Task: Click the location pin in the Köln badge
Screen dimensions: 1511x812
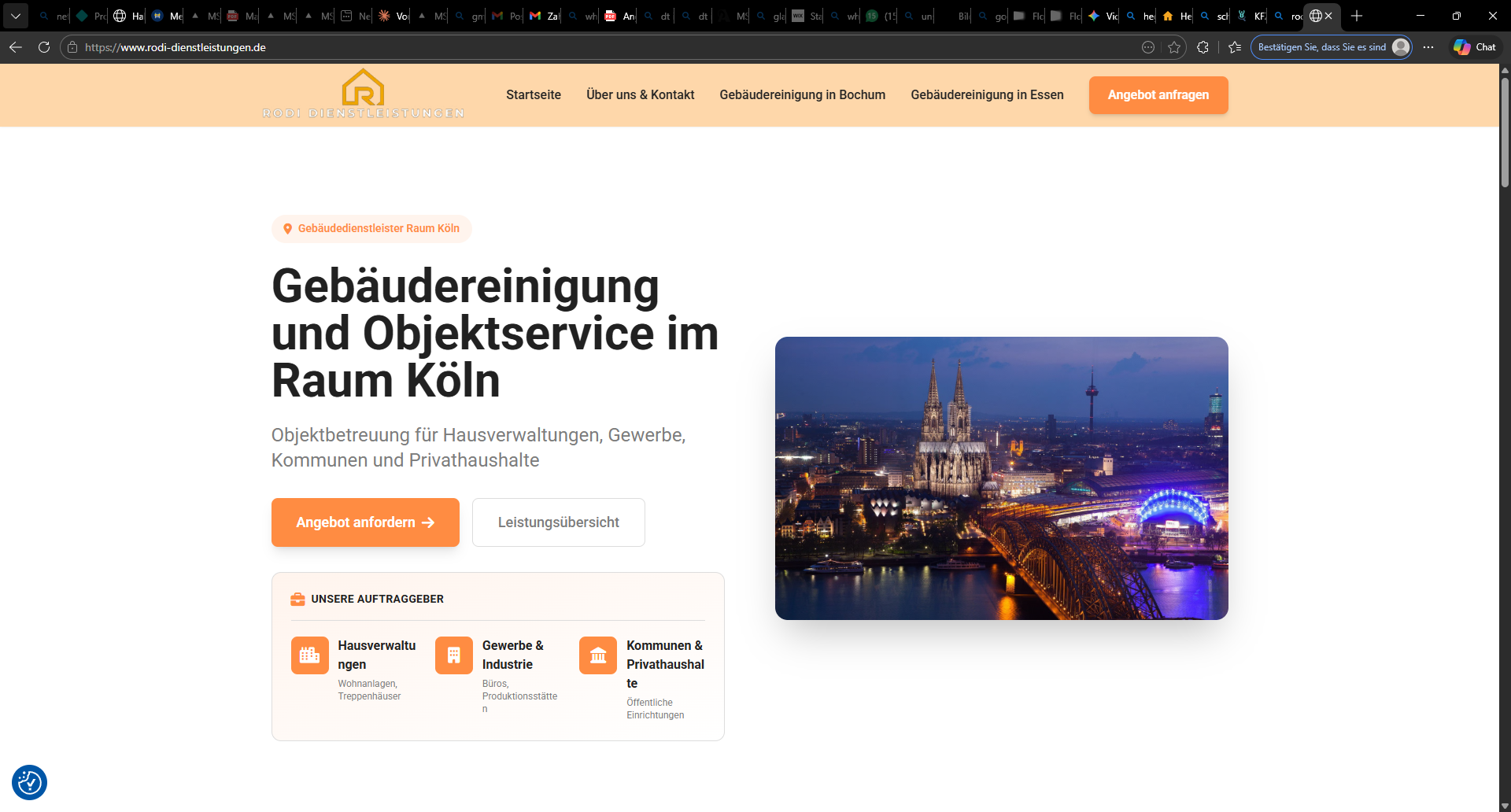Action: [288, 229]
